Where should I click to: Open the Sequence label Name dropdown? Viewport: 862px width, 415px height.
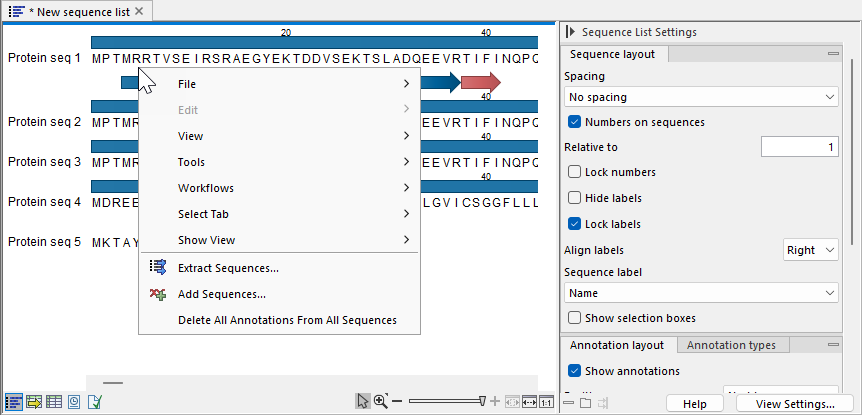click(x=701, y=293)
